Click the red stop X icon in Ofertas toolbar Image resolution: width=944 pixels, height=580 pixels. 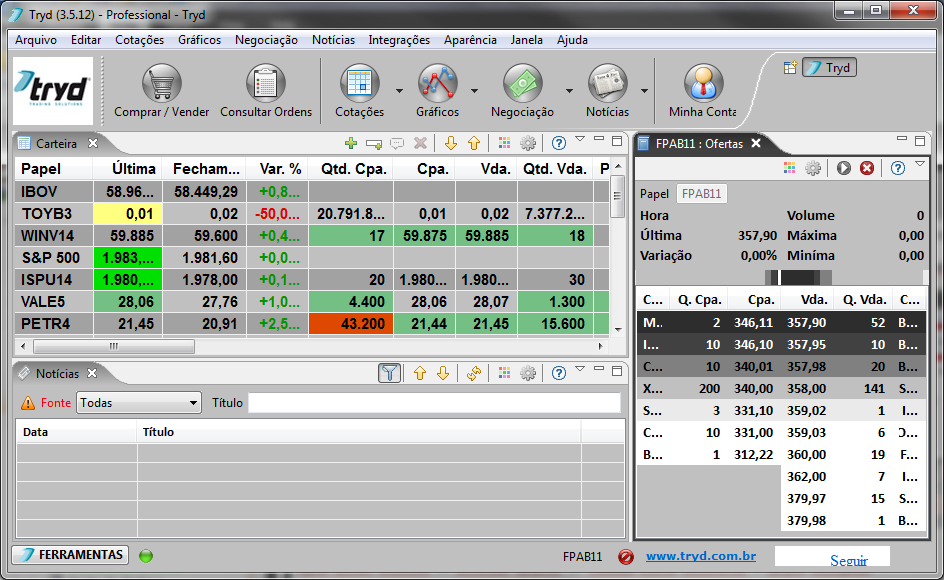867,168
